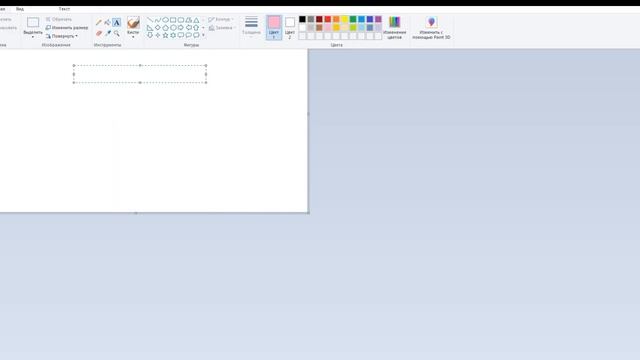Image resolution: width=640 pixels, height=360 pixels.
Task: Click the Обрезать (Crop) button
Action: [59, 19]
